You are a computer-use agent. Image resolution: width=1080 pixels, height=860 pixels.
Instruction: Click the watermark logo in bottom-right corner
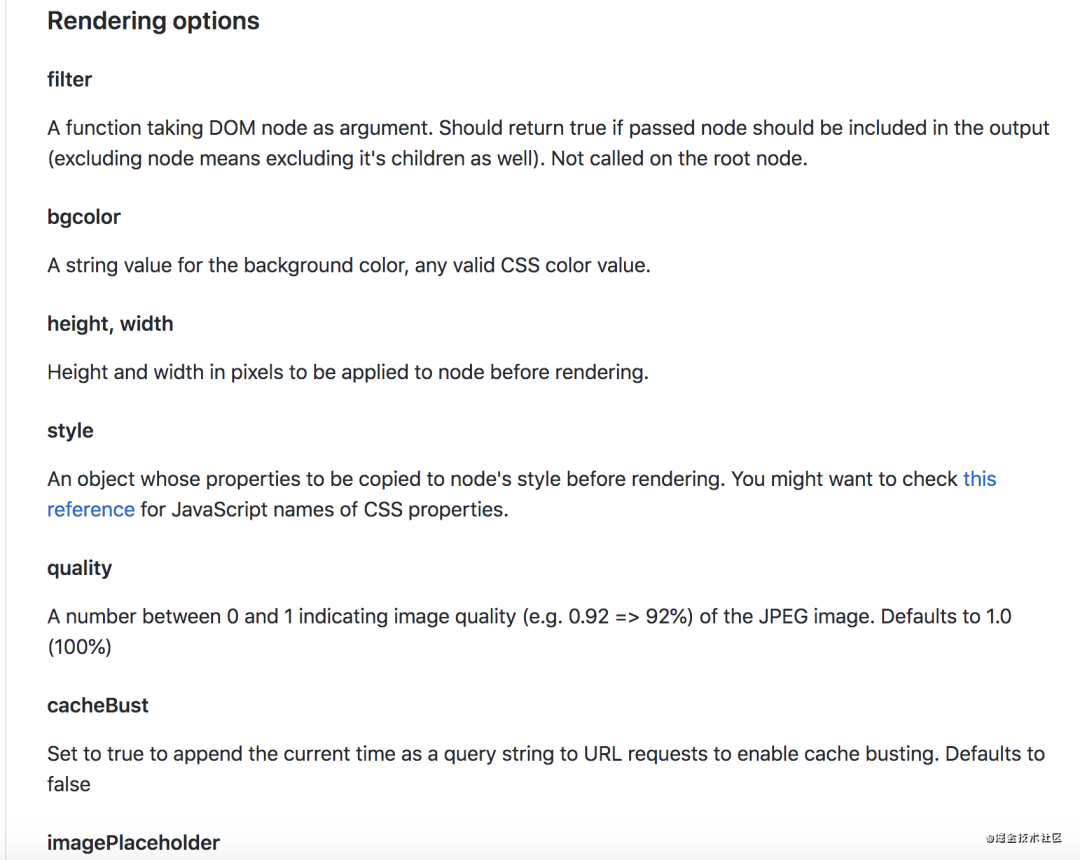click(x=1016, y=838)
